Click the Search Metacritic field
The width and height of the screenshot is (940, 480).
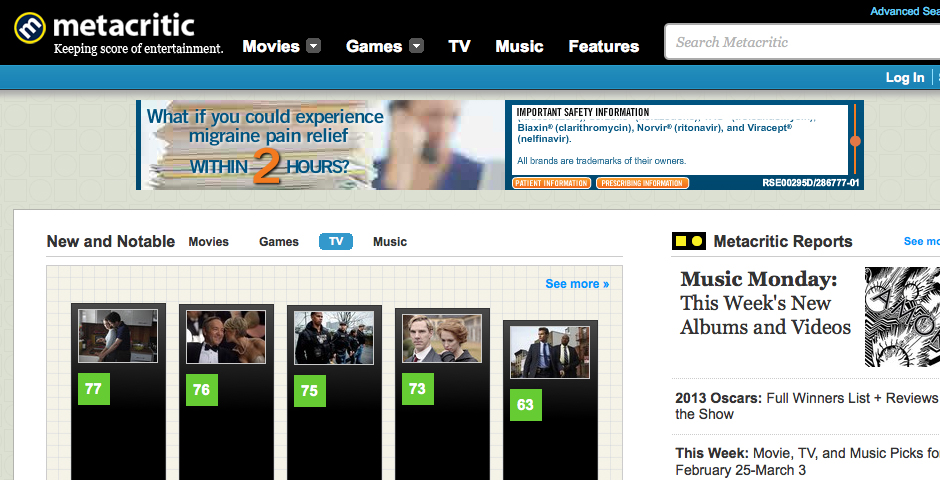pos(802,42)
